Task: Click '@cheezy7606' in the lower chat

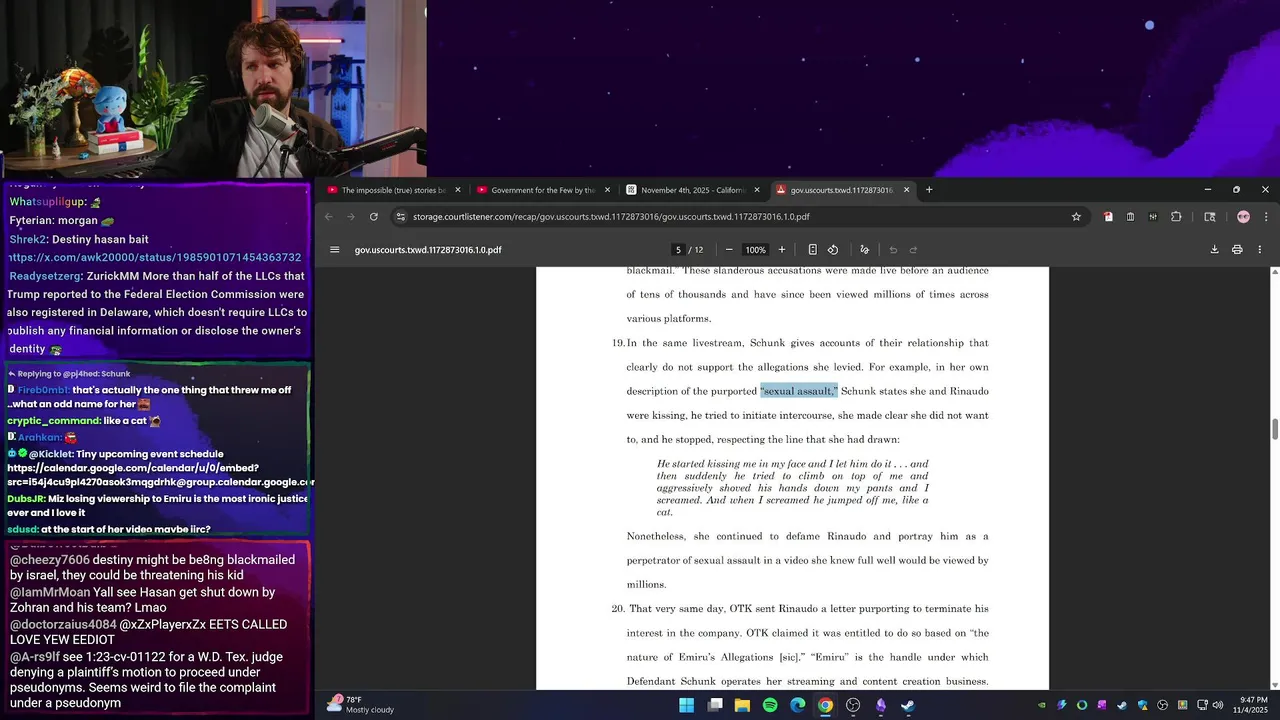Action: [50, 560]
